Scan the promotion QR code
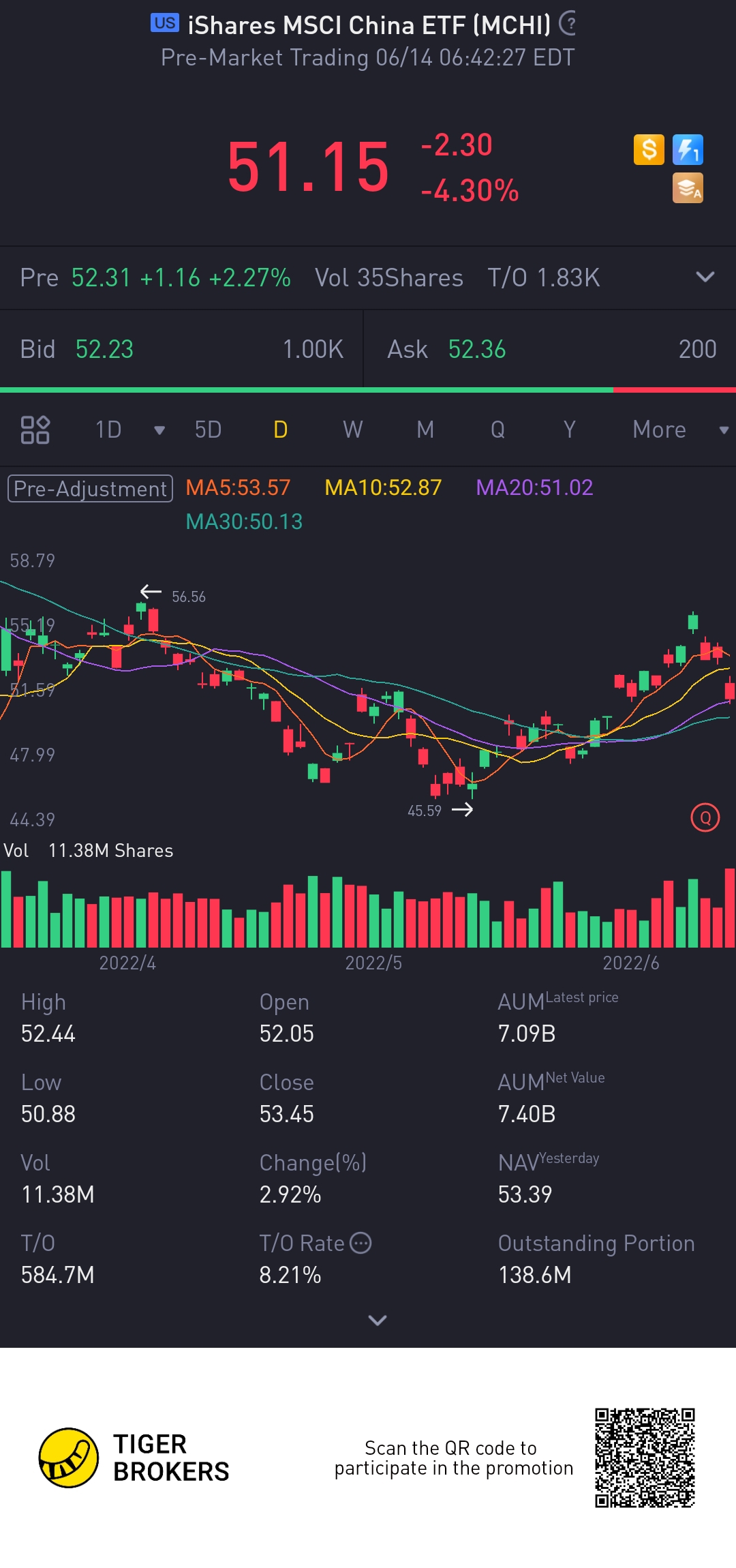The height and width of the screenshot is (1568, 736). point(645,1458)
